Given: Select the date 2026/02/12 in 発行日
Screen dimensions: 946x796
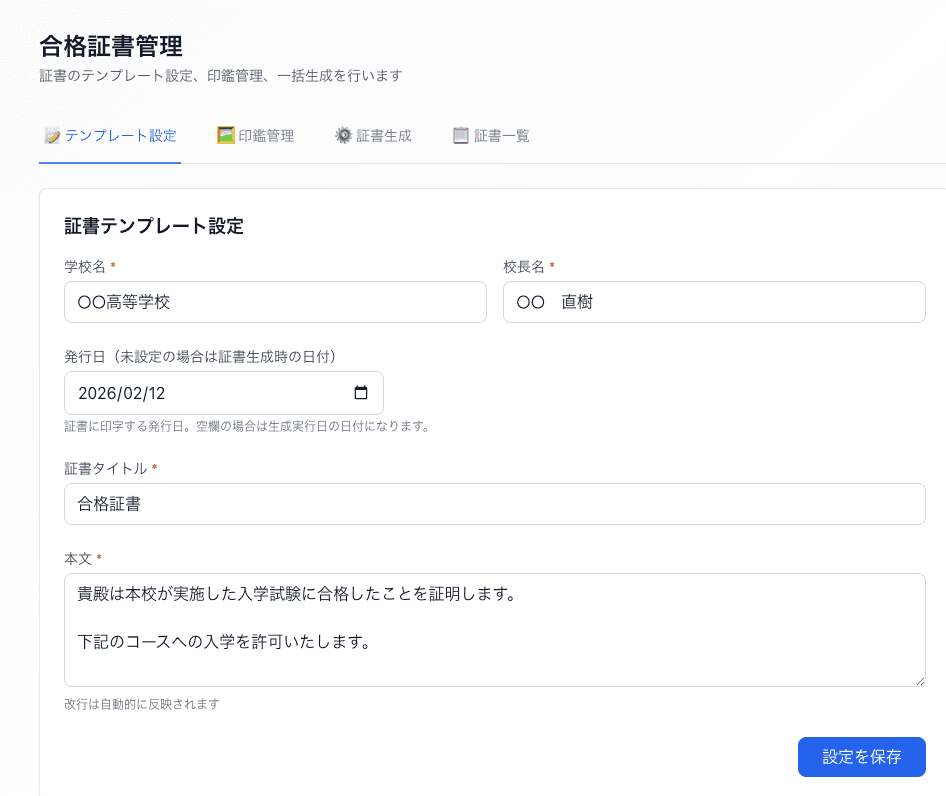Looking at the screenshot, I should pos(124,392).
